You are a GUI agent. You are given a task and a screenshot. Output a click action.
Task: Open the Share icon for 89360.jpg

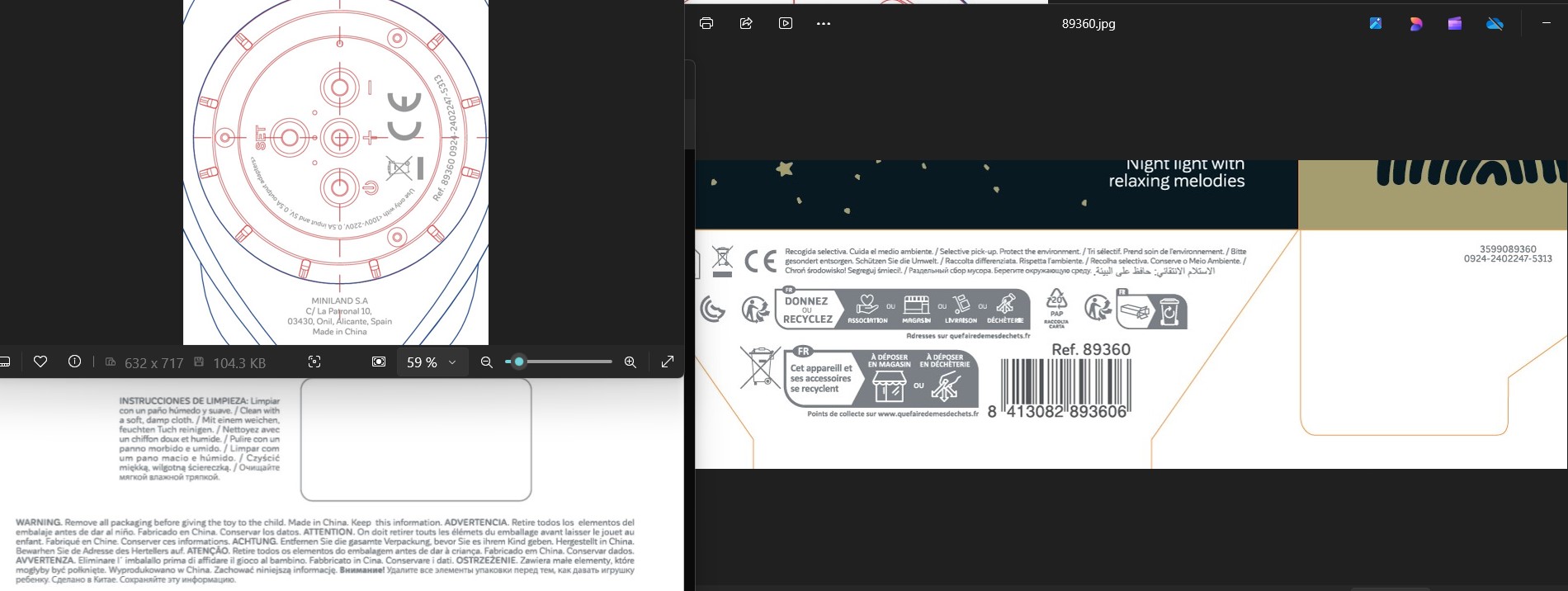pyautogui.click(x=746, y=23)
